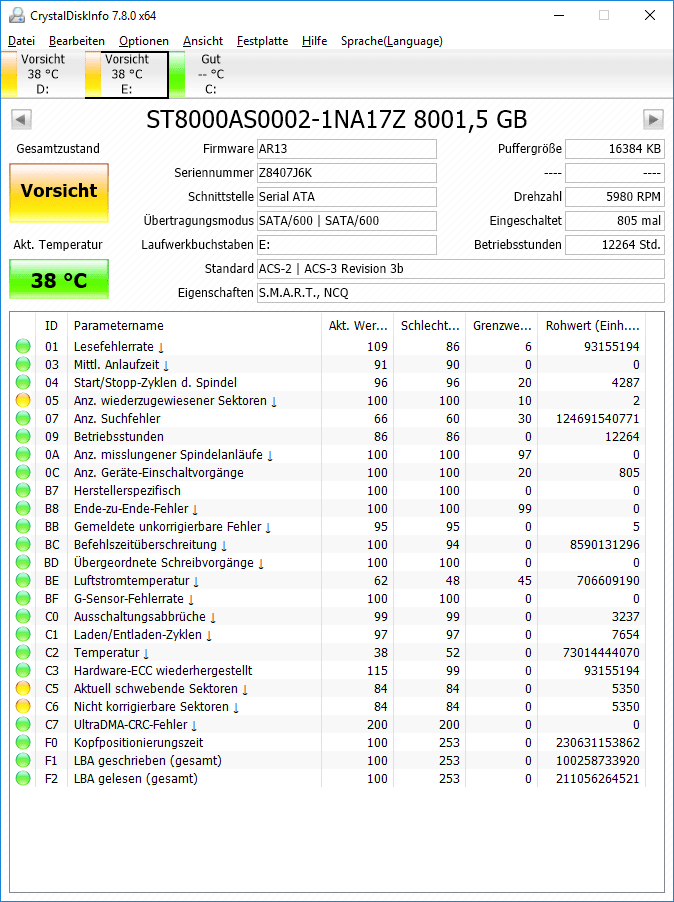The image size is (674, 902).
Task: Click green status icon for Ausschaltungsabbrüche
Action: click(x=23, y=616)
